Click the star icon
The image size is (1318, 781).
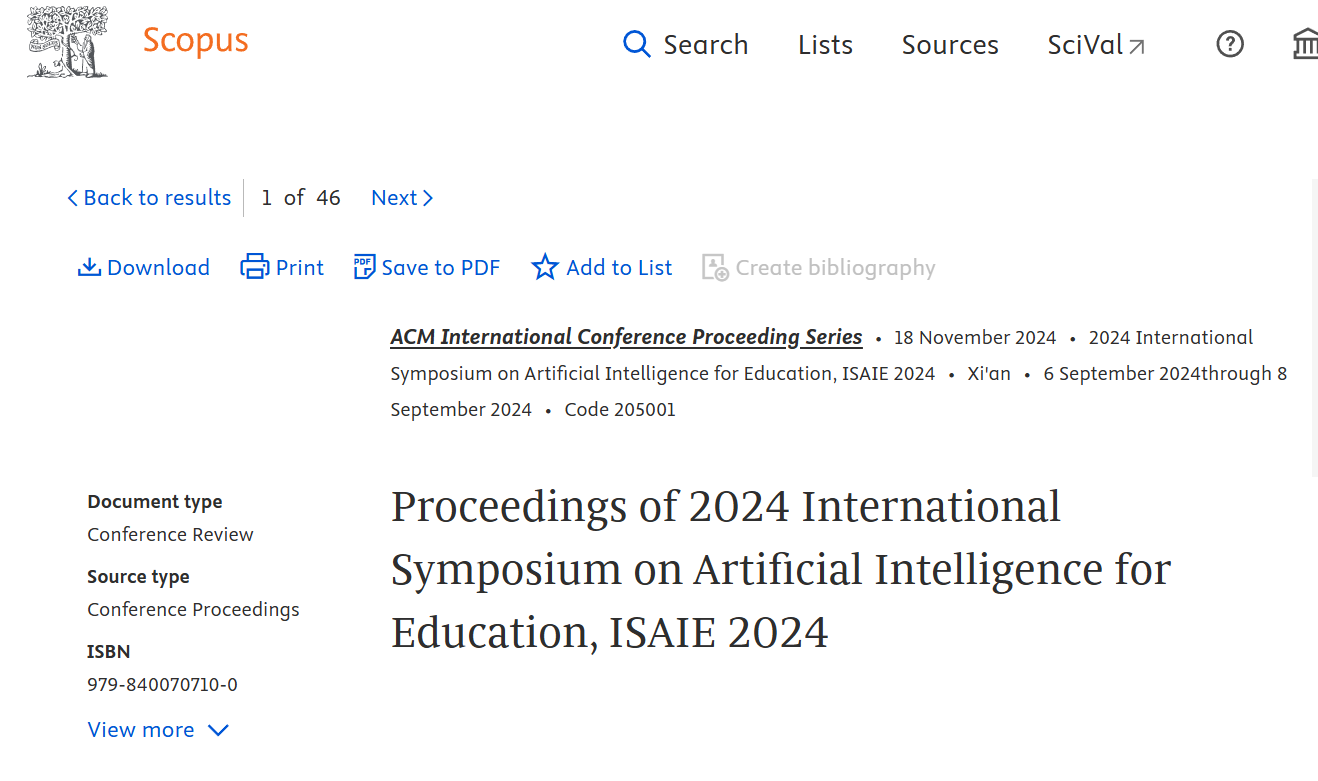point(545,267)
